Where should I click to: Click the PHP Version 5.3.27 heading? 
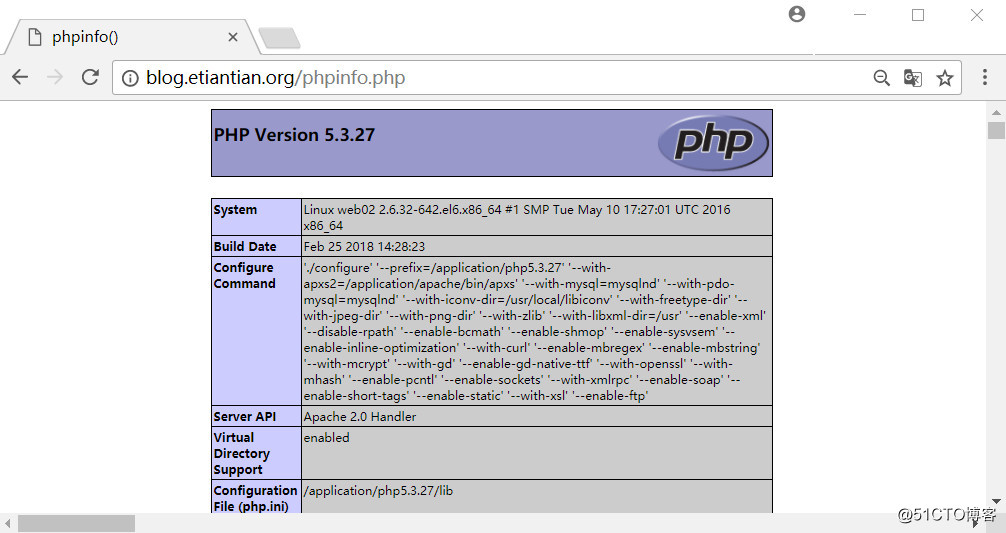click(294, 135)
